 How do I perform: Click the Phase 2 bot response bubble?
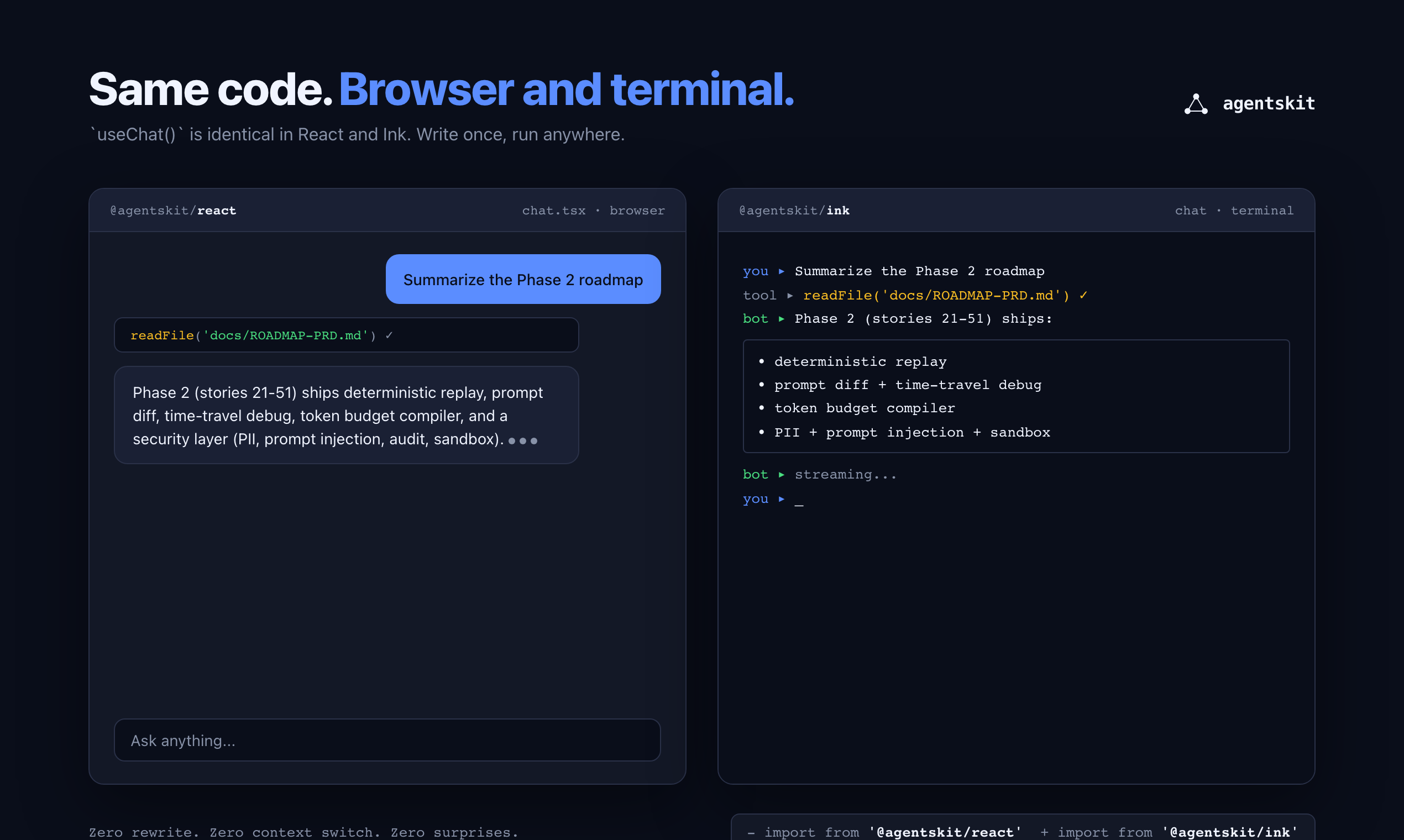(x=346, y=415)
